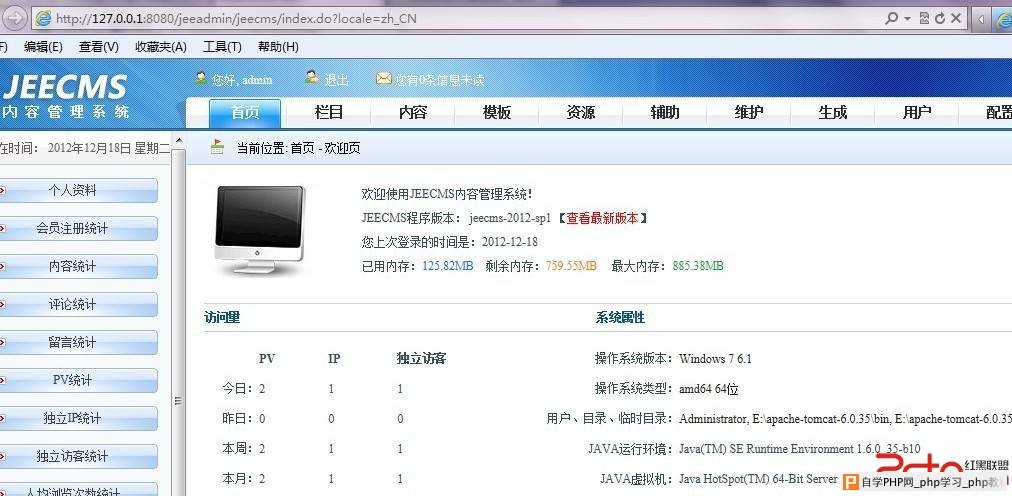Open the 查看(V) menu
1012x496 pixels.
[x=99, y=46]
